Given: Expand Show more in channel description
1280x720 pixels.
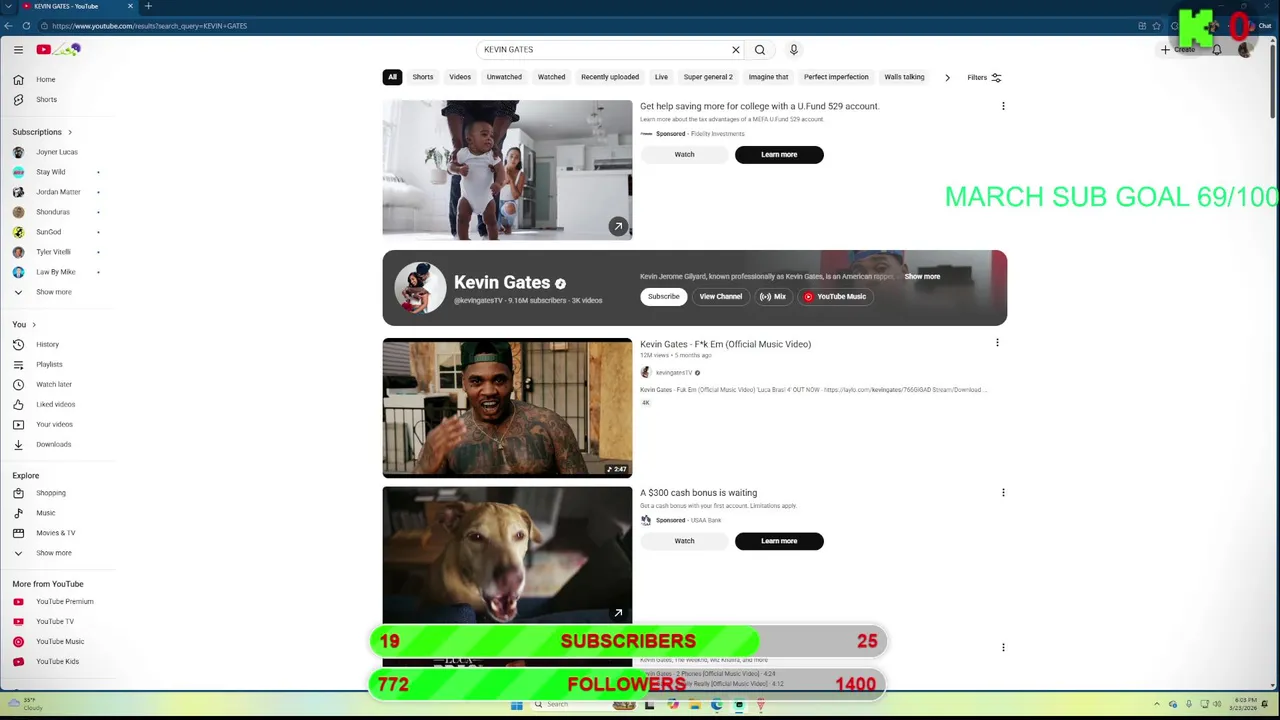Looking at the screenshot, I should click(922, 276).
